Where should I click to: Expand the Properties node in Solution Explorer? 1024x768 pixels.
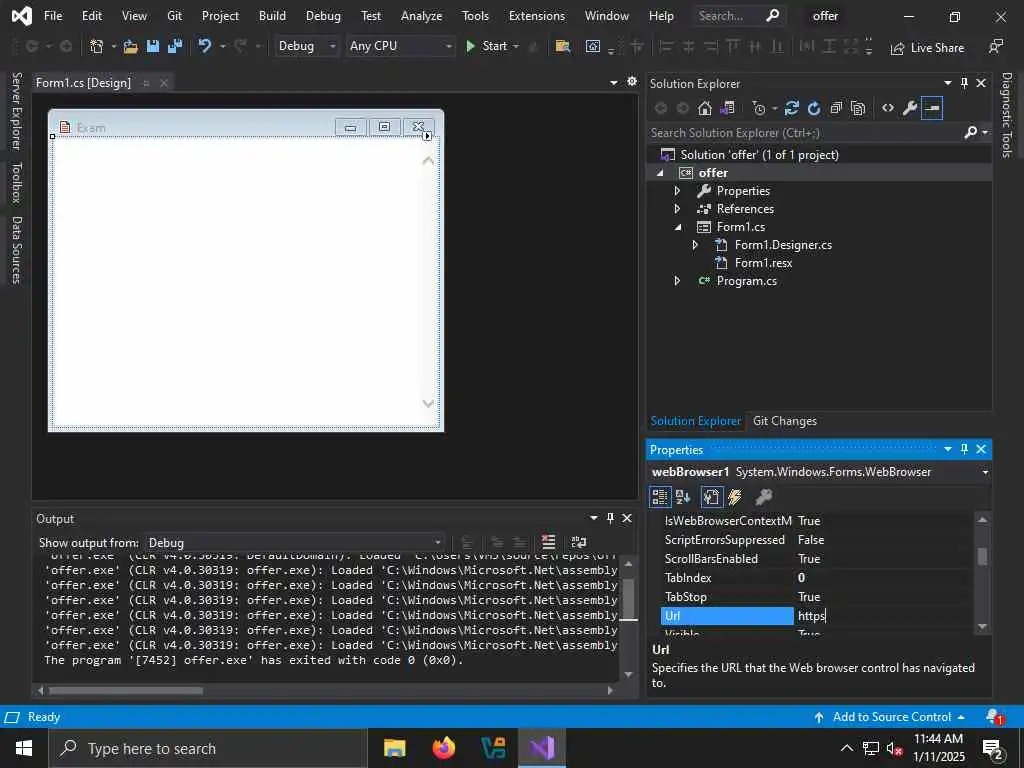coord(677,191)
